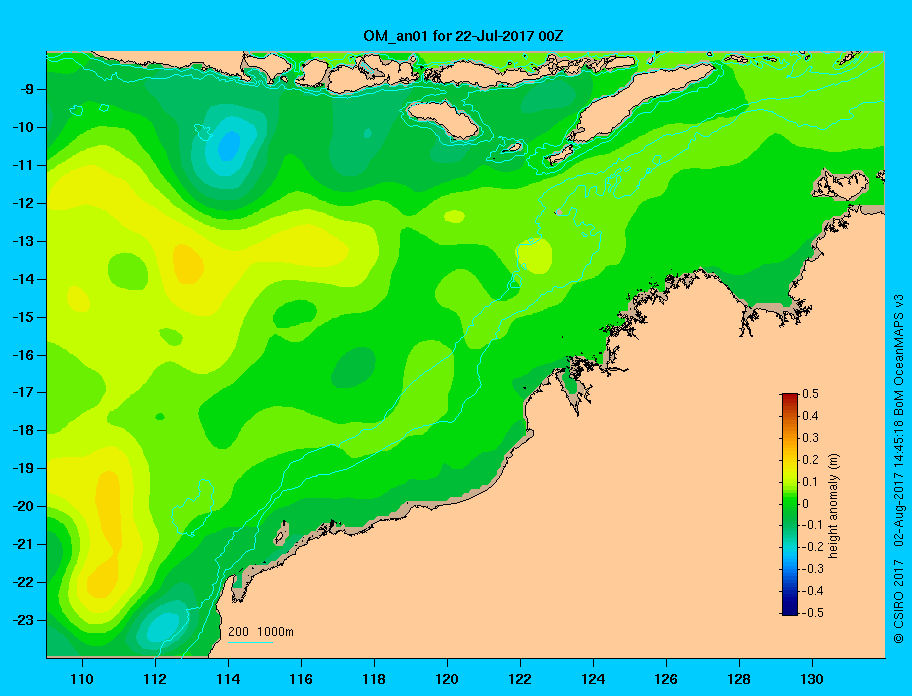Click latitude label '-21' on left axis
The image size is (912, 696).
tap(24, 544)
